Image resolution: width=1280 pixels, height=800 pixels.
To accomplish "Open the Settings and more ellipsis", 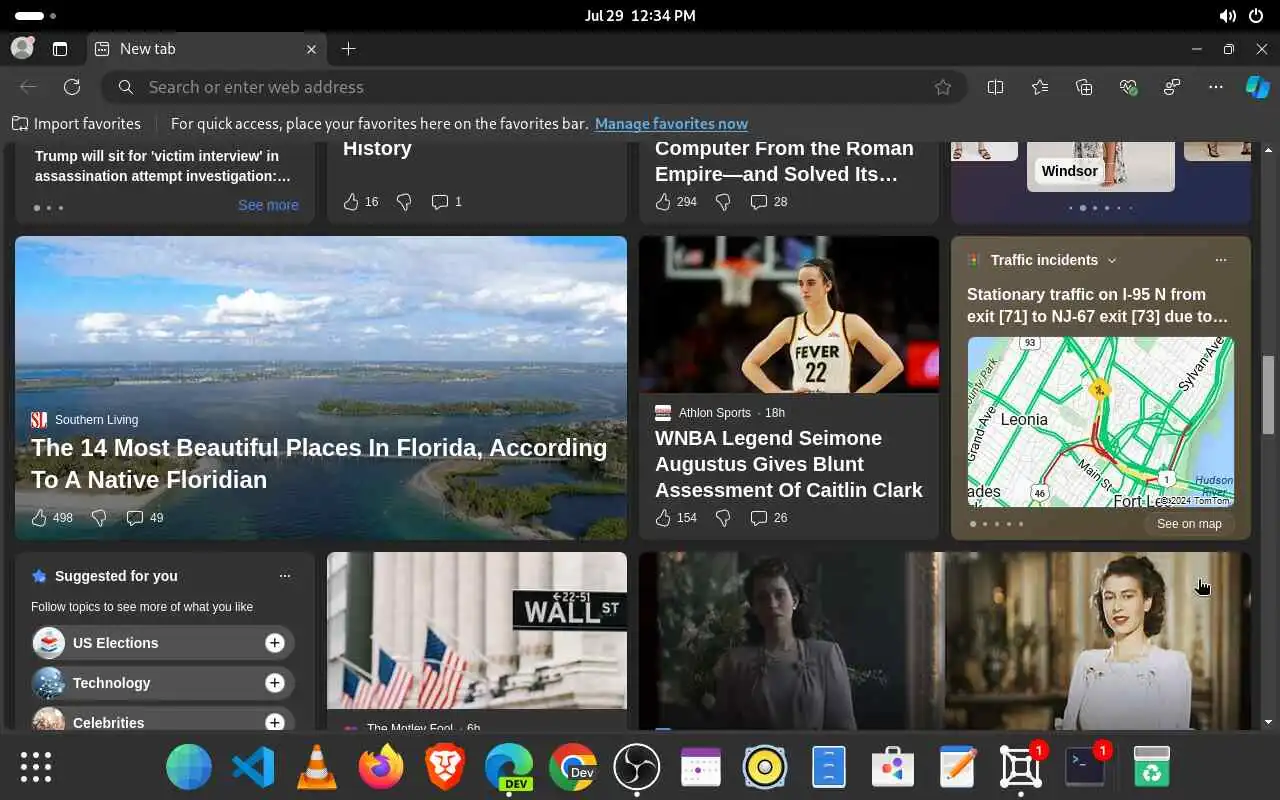I will 1216,87.
